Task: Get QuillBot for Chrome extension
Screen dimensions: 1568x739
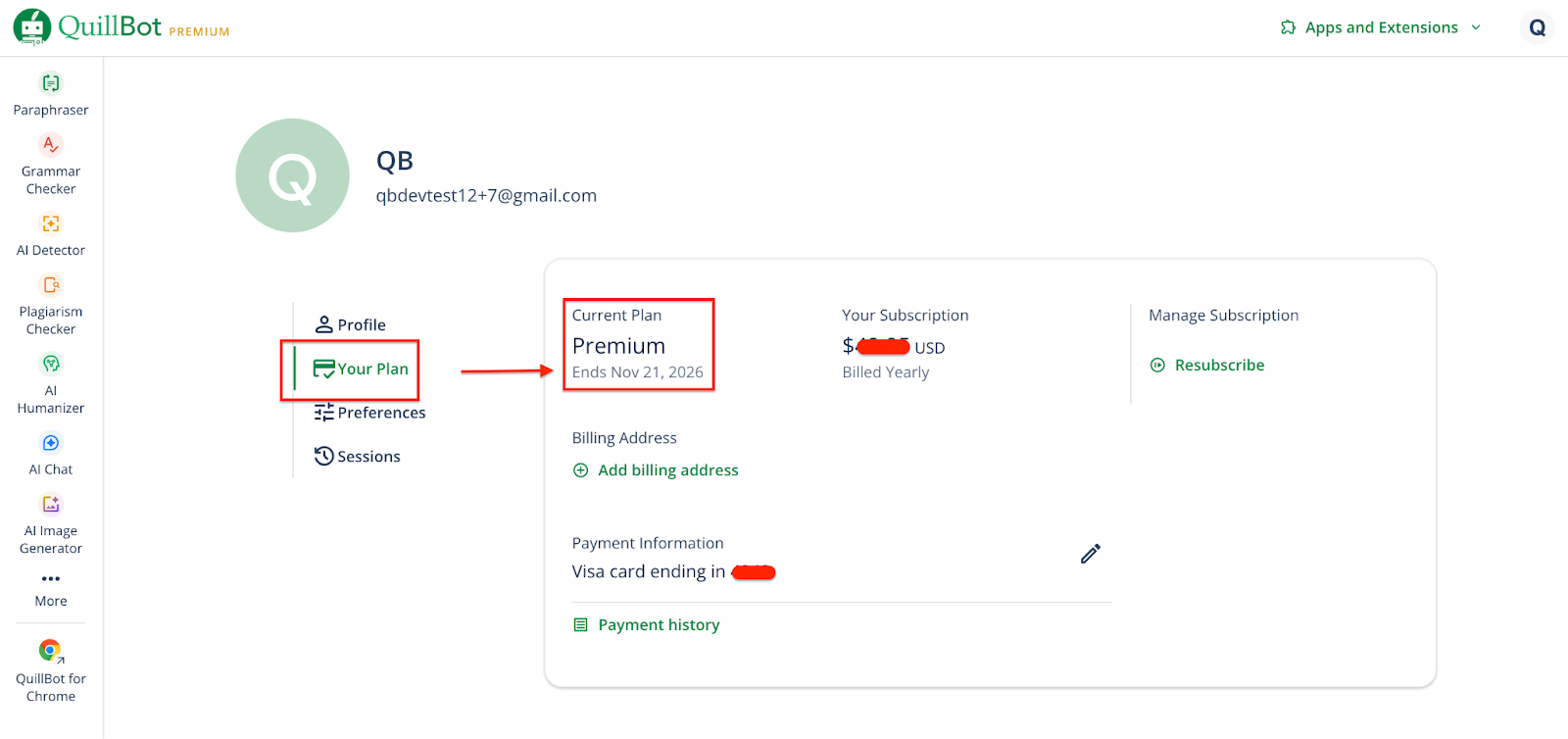Action: click(50, 666)
